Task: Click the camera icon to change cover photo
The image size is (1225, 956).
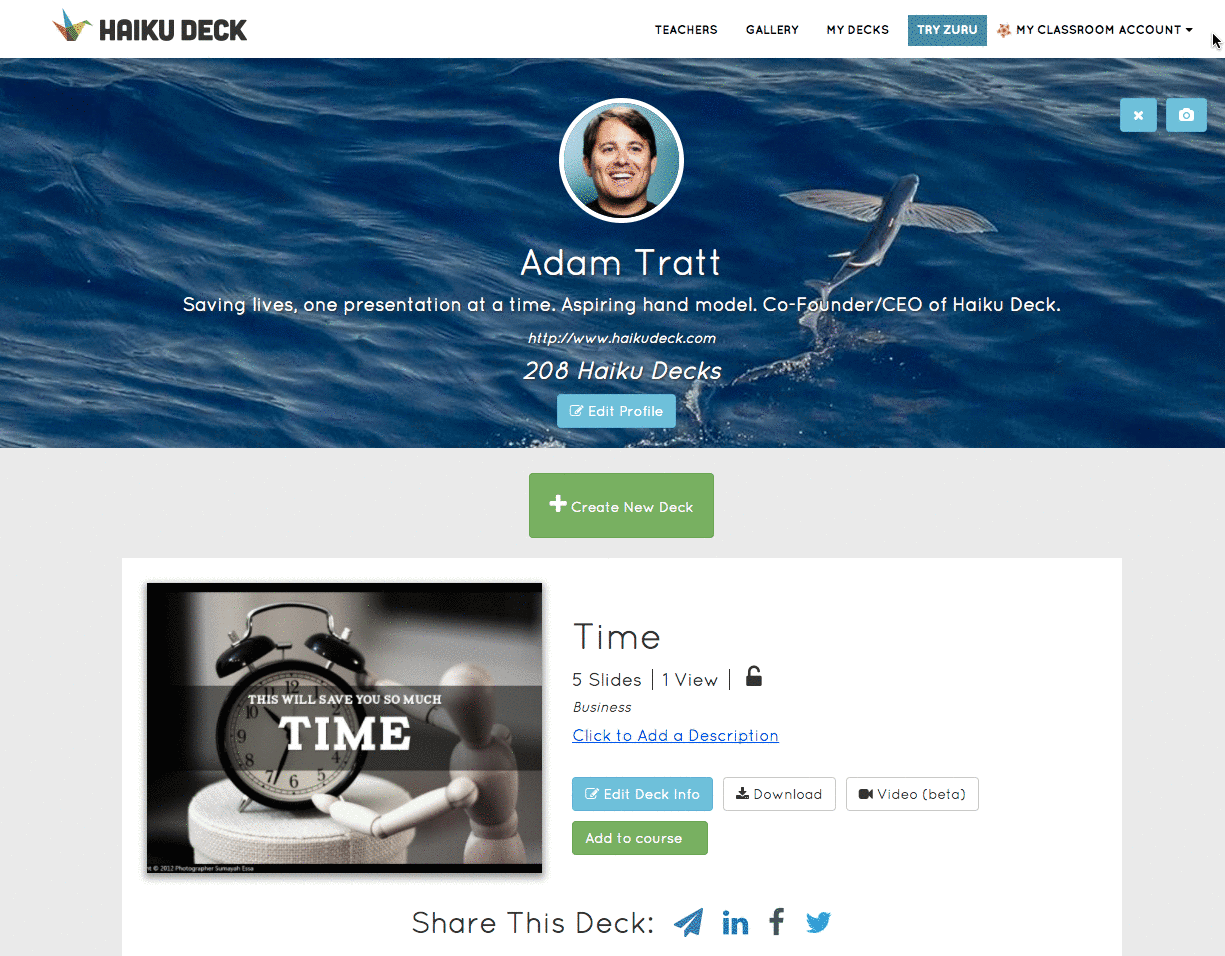Action: 1186,115
